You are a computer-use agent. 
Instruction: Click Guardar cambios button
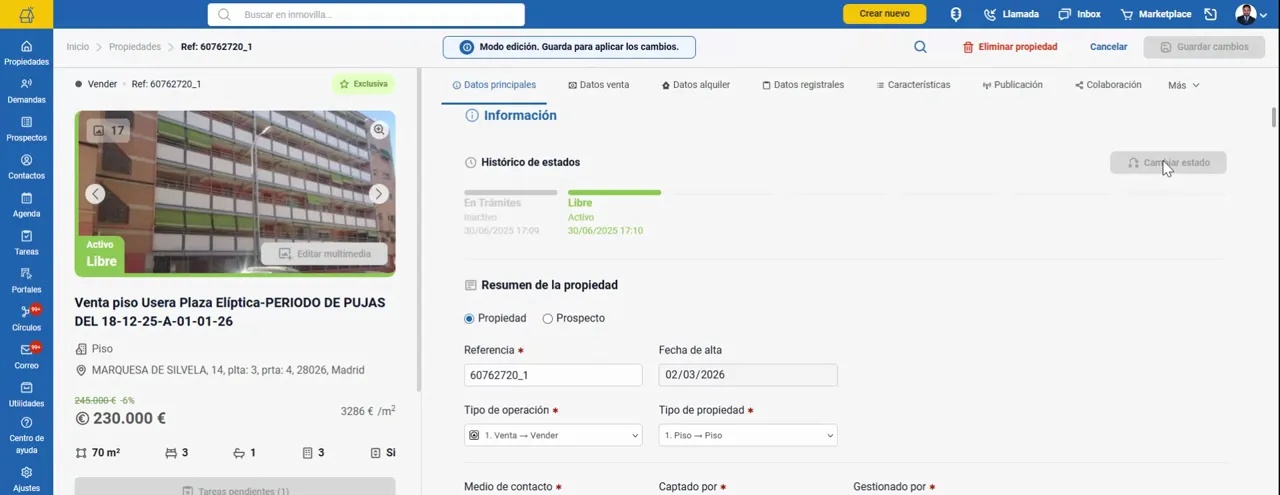point(1204,47)
